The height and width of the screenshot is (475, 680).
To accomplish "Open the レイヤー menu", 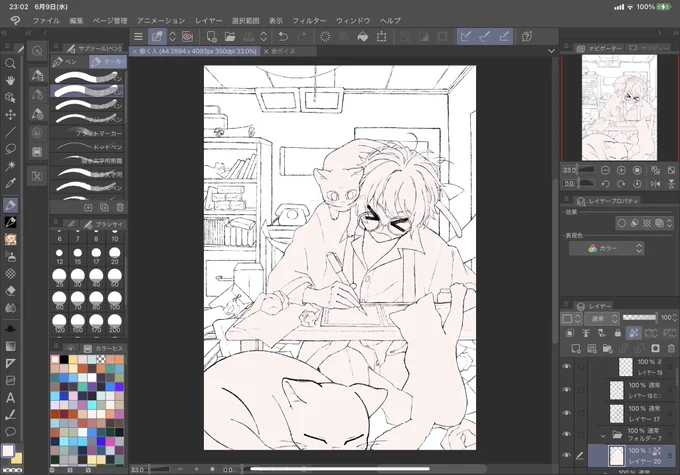I will point(208,20).
